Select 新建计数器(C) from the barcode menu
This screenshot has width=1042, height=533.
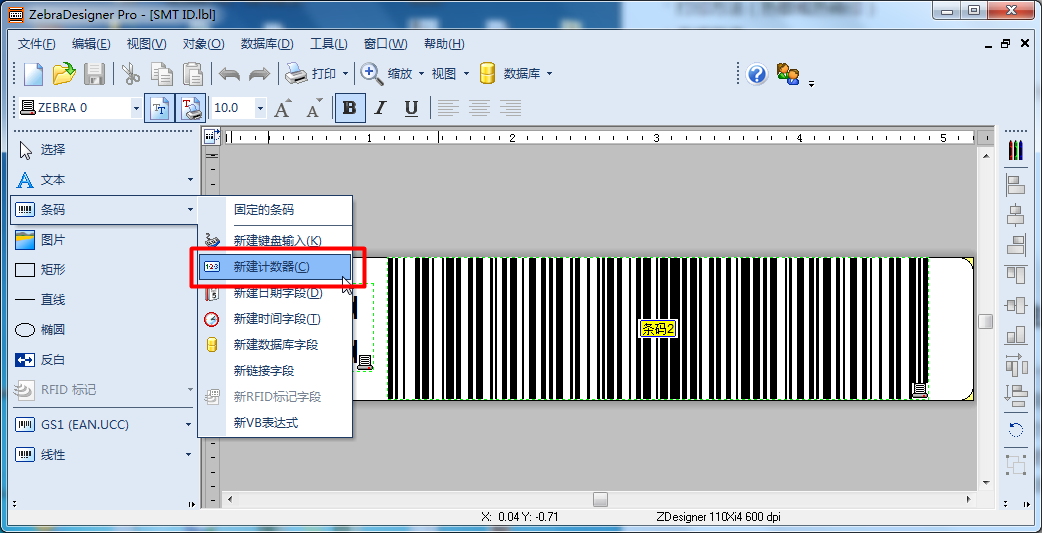(272, 267)
